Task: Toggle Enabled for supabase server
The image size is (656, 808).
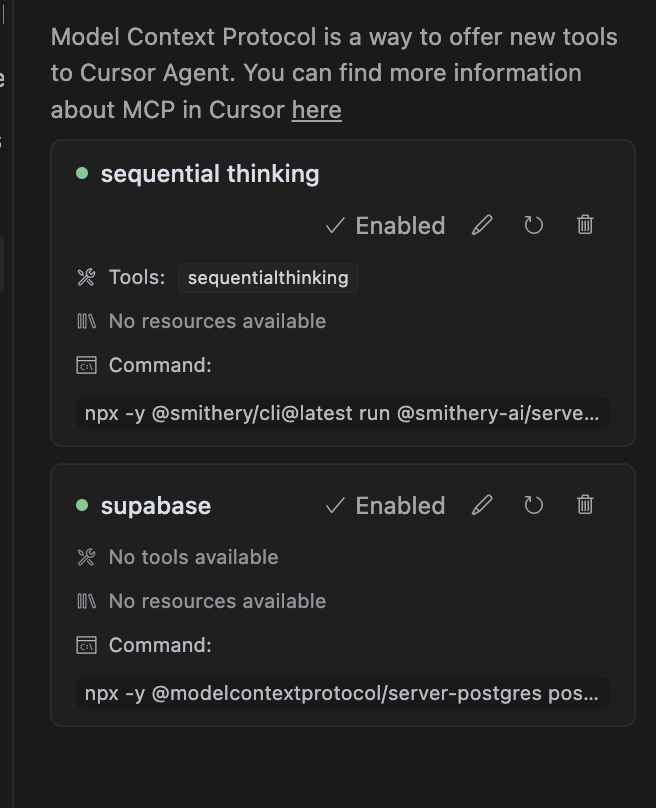Action: (x=385, y=506)
